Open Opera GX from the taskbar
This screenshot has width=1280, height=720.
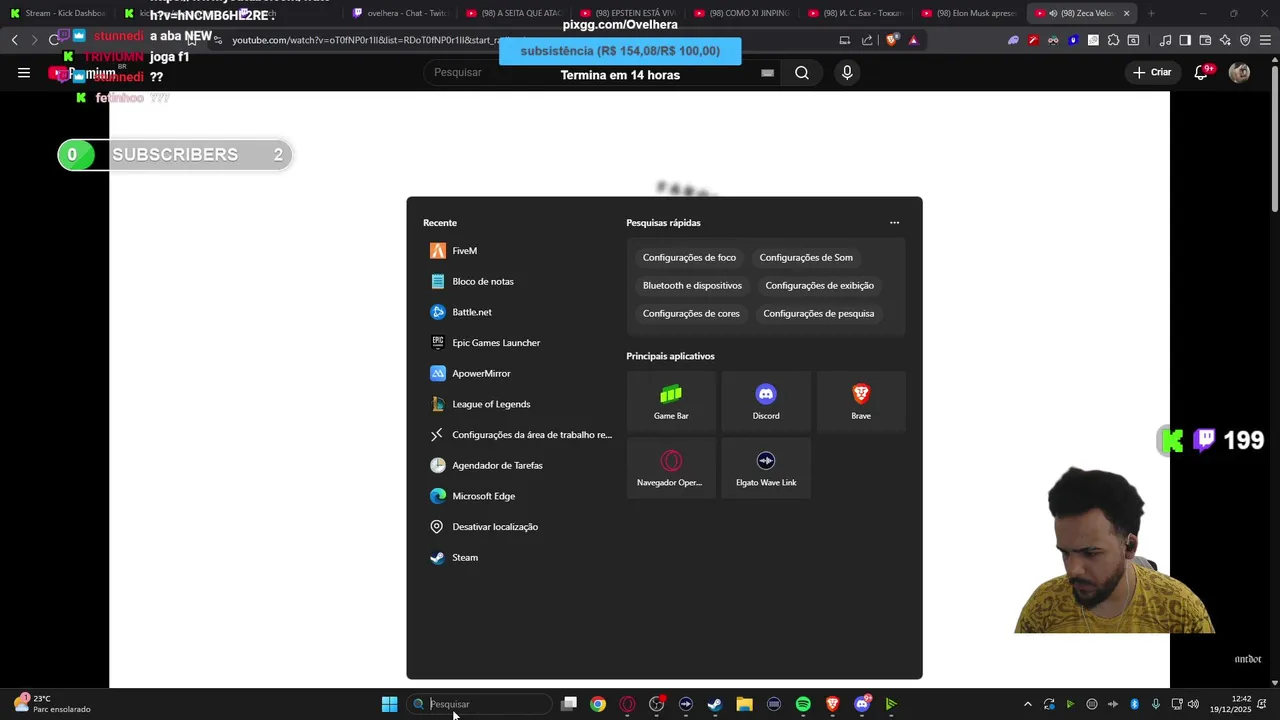[627, 704]
